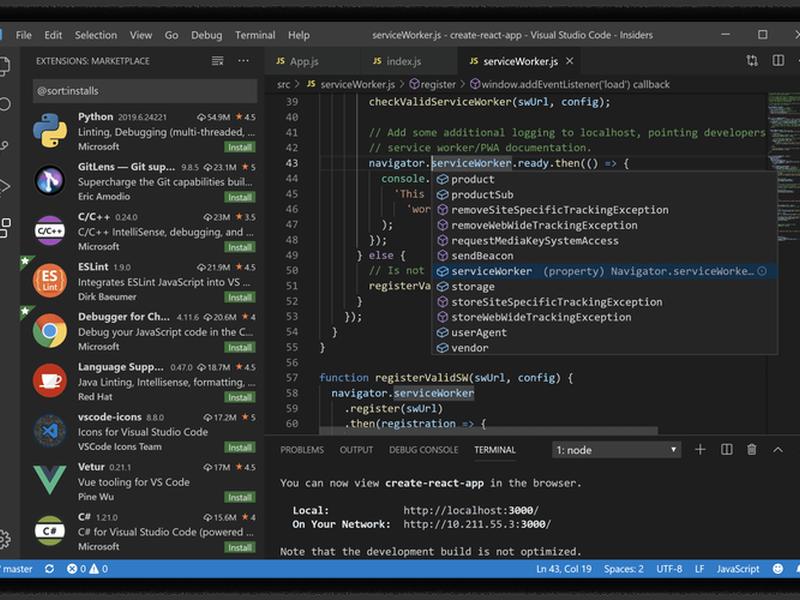Select 'productSub' suggestion

pos(605,194)
